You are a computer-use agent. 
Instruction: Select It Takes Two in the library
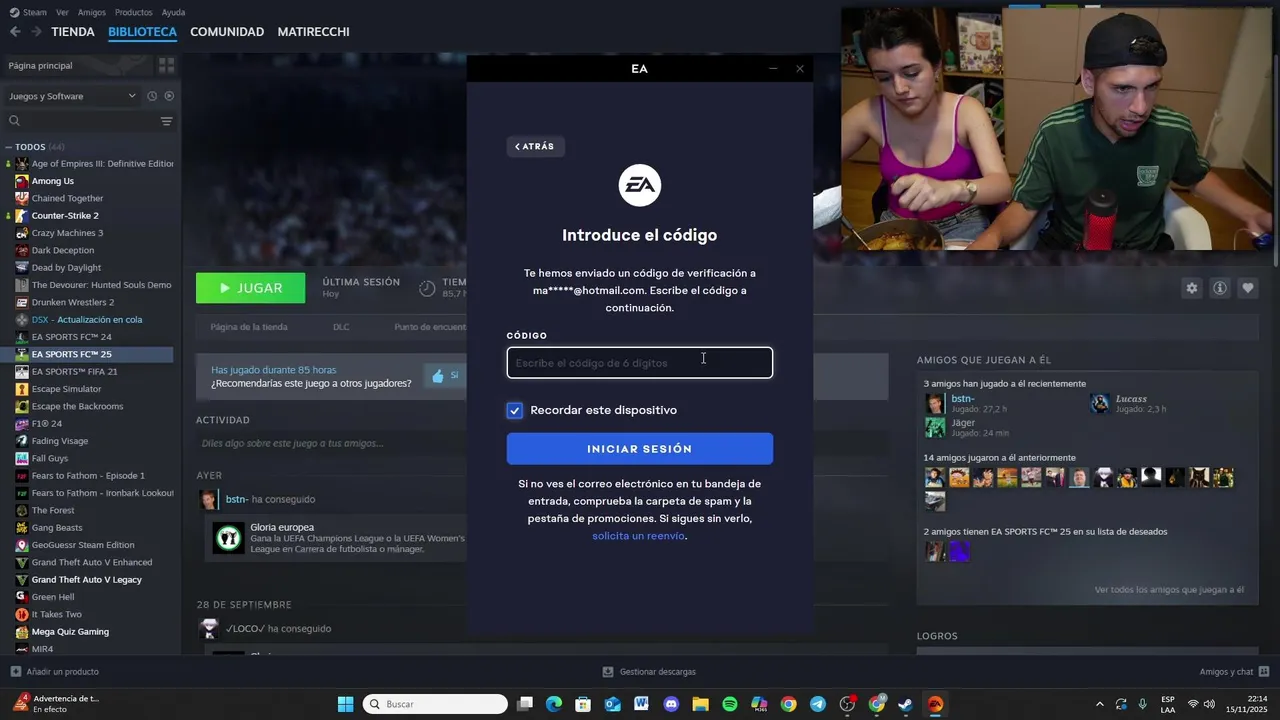tap(56, 614)
